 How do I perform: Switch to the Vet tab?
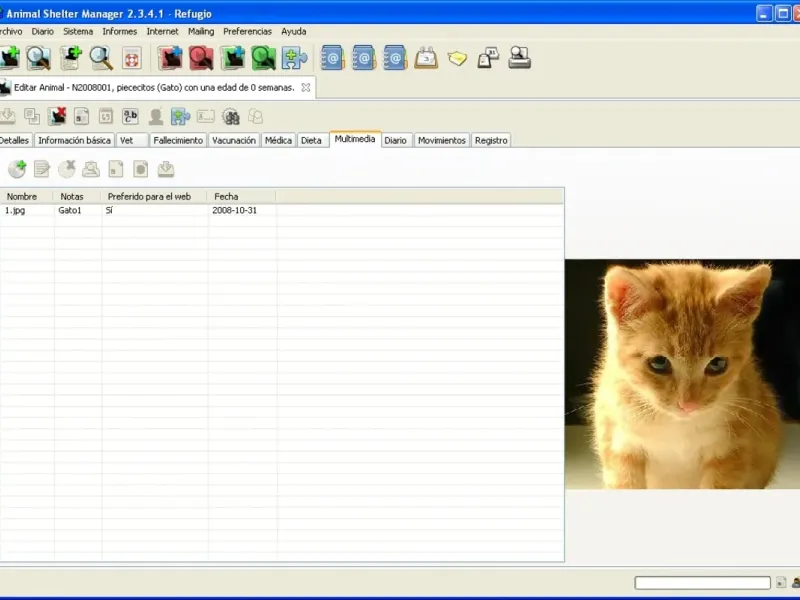coord(132,140)
